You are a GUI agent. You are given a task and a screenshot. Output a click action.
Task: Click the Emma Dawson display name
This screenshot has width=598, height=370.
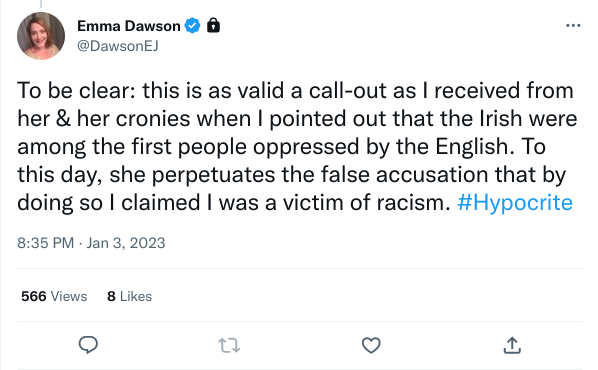click(129, 26)
